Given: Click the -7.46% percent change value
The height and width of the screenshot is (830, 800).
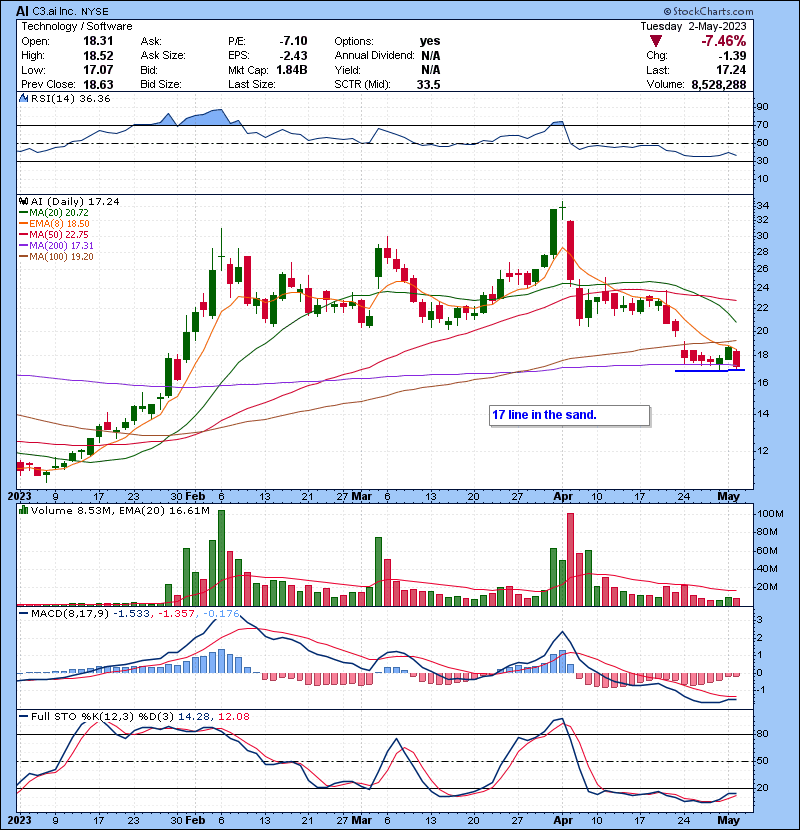Looking at the screenshot, I should click(x=723, y=41).
